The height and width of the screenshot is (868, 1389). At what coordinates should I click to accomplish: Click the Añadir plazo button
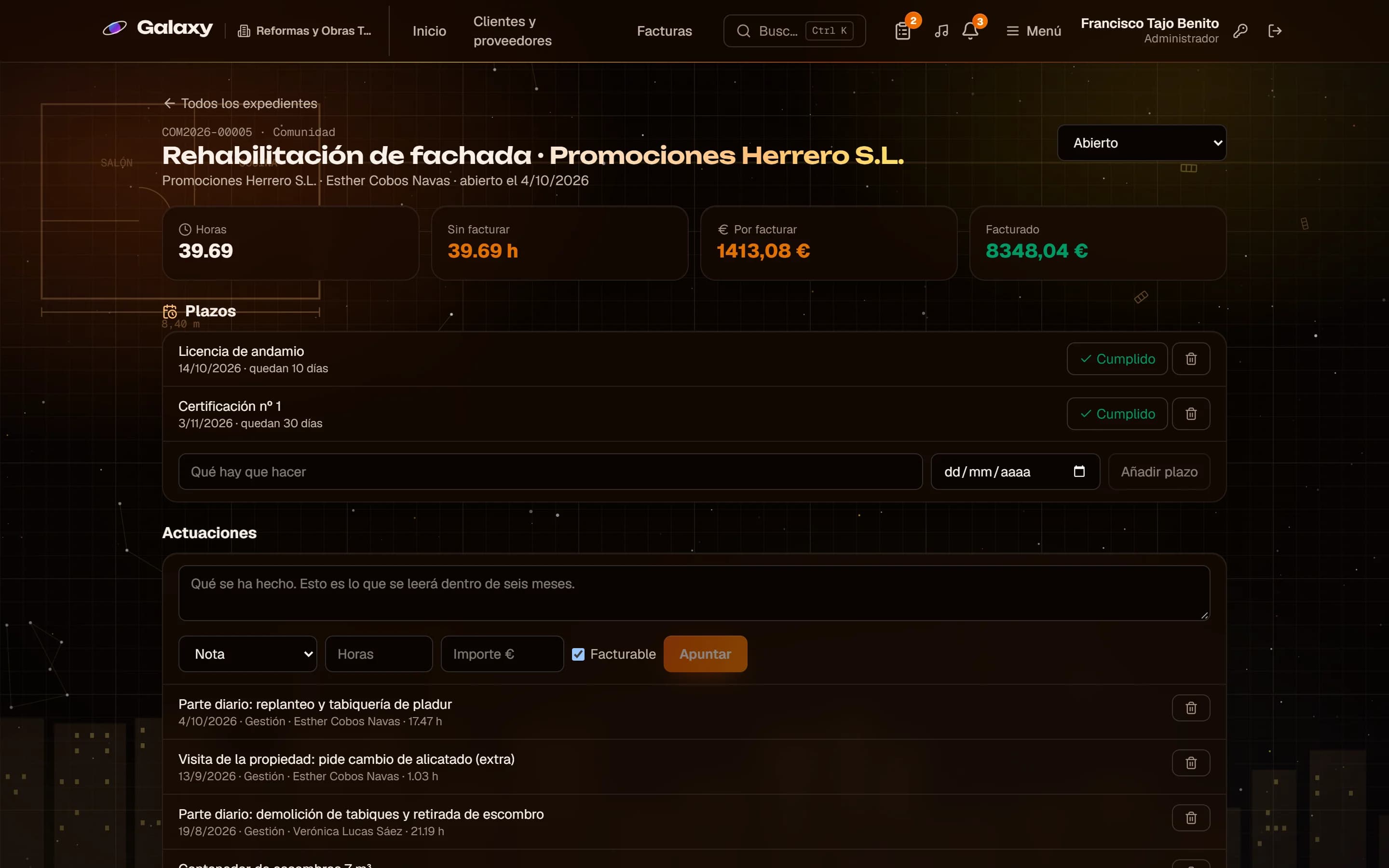coord(1159,471)
